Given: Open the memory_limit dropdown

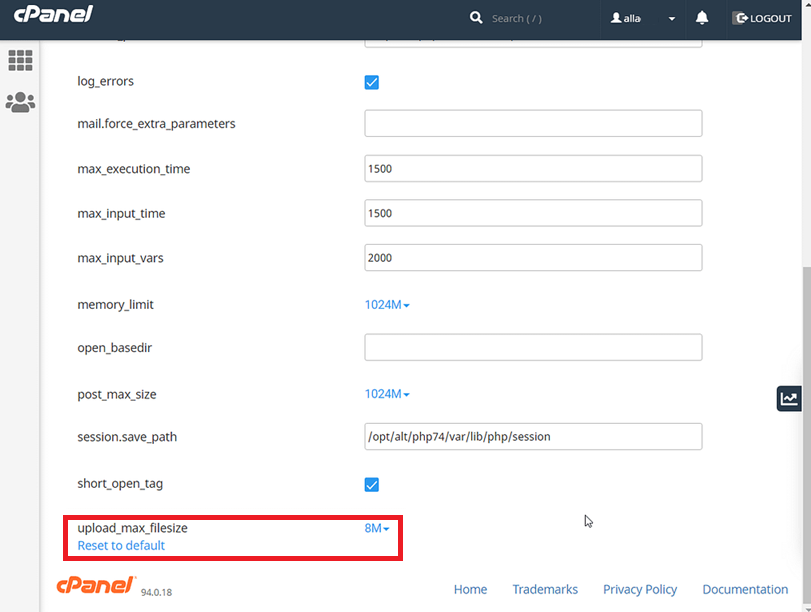Looking at the screenshot, I should 387,304.
